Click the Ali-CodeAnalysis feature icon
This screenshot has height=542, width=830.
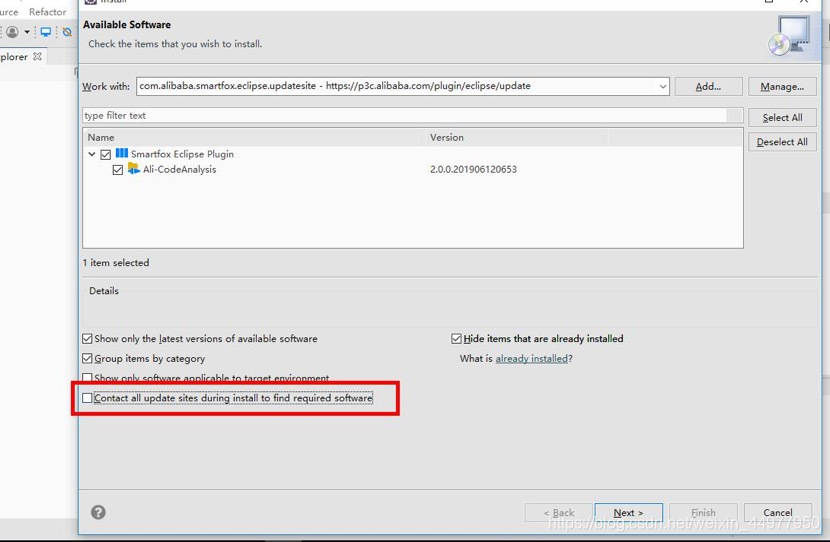pos(134,169)
